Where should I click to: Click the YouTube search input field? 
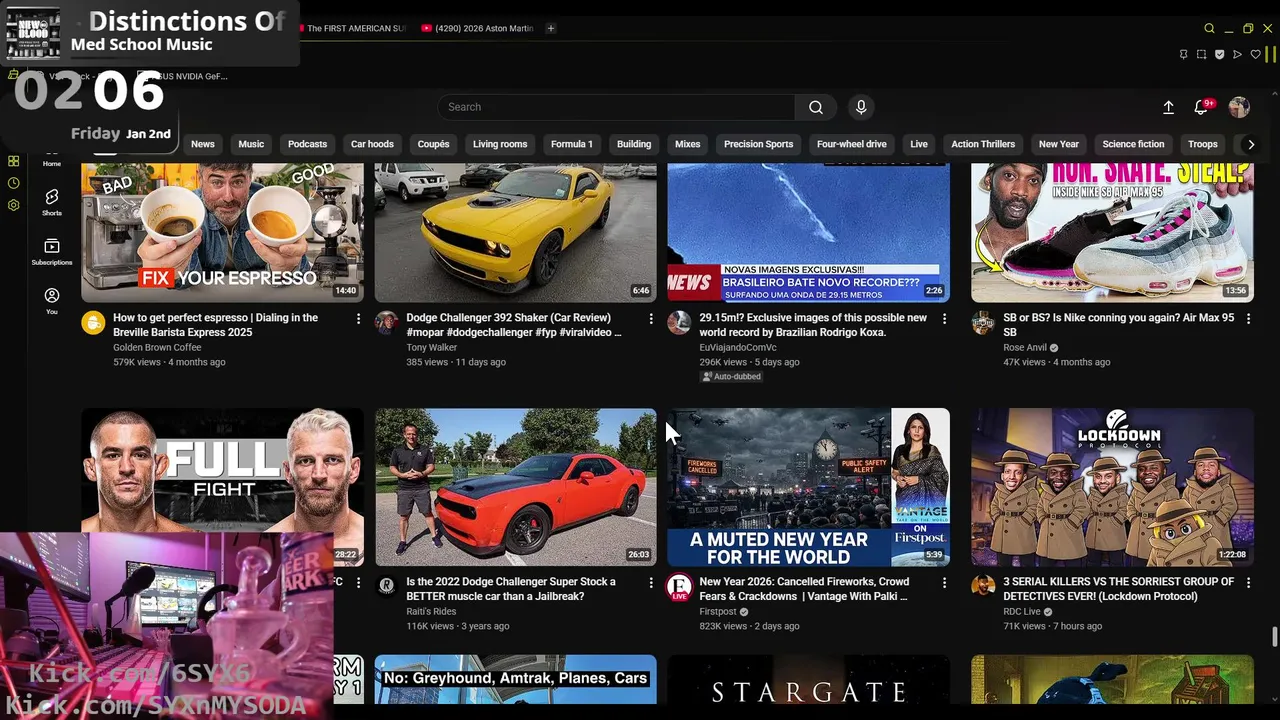616,107
